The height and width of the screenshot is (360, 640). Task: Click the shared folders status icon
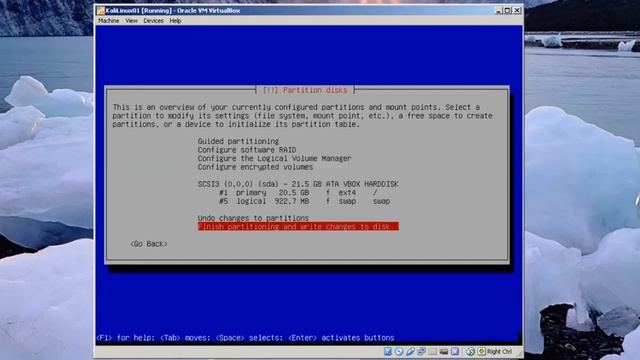pos(433,351)
